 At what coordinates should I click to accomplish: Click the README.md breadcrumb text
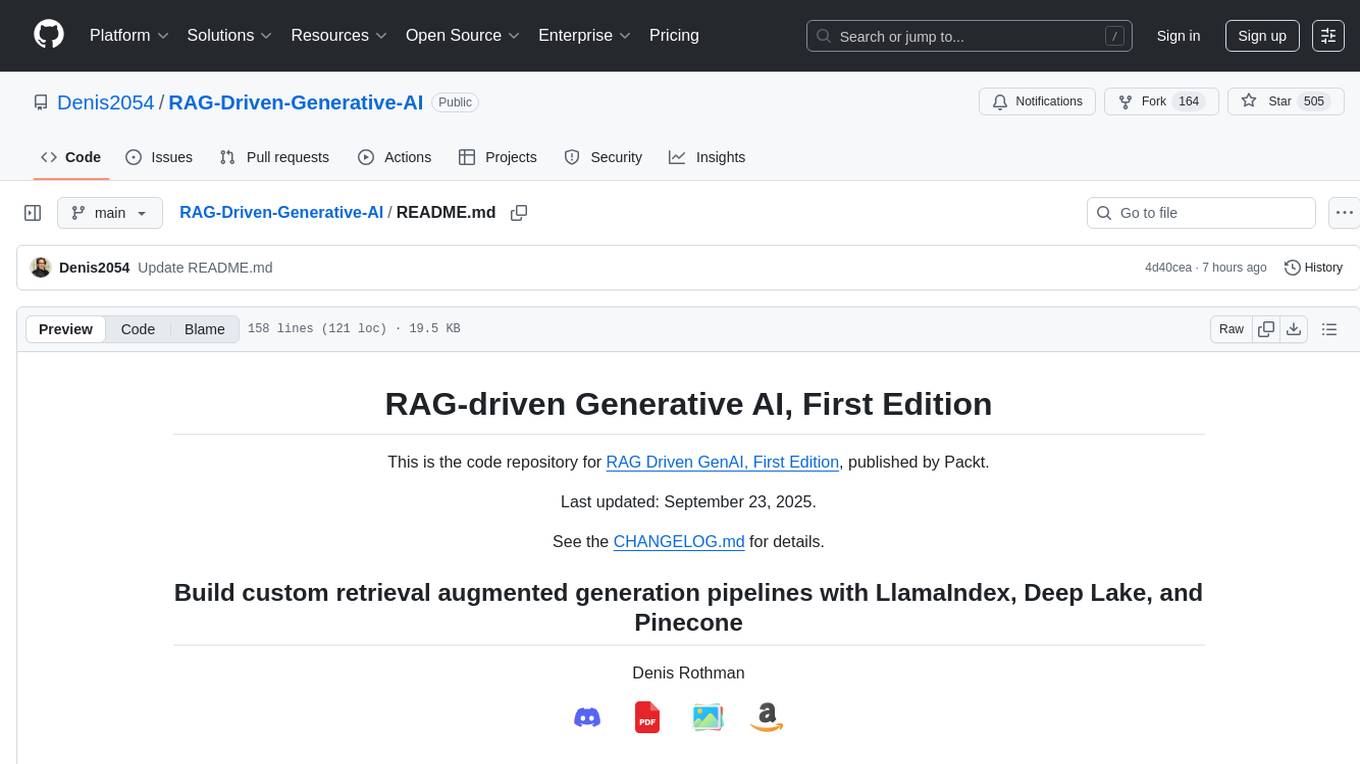pos(446,213)
